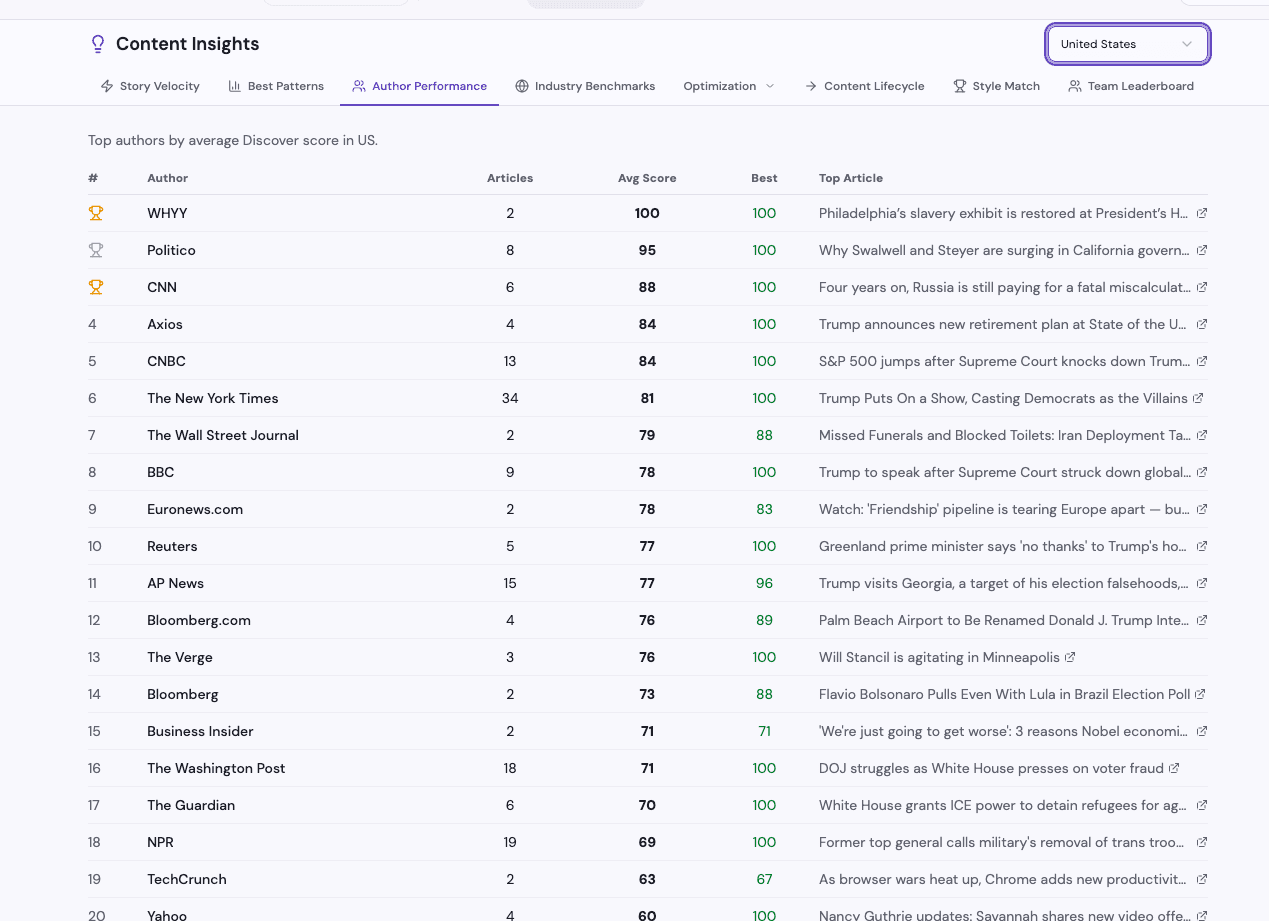Click the external link icon beside CNN's article
Viewport: 1269px width, 921px height.
pos(1201,287)
